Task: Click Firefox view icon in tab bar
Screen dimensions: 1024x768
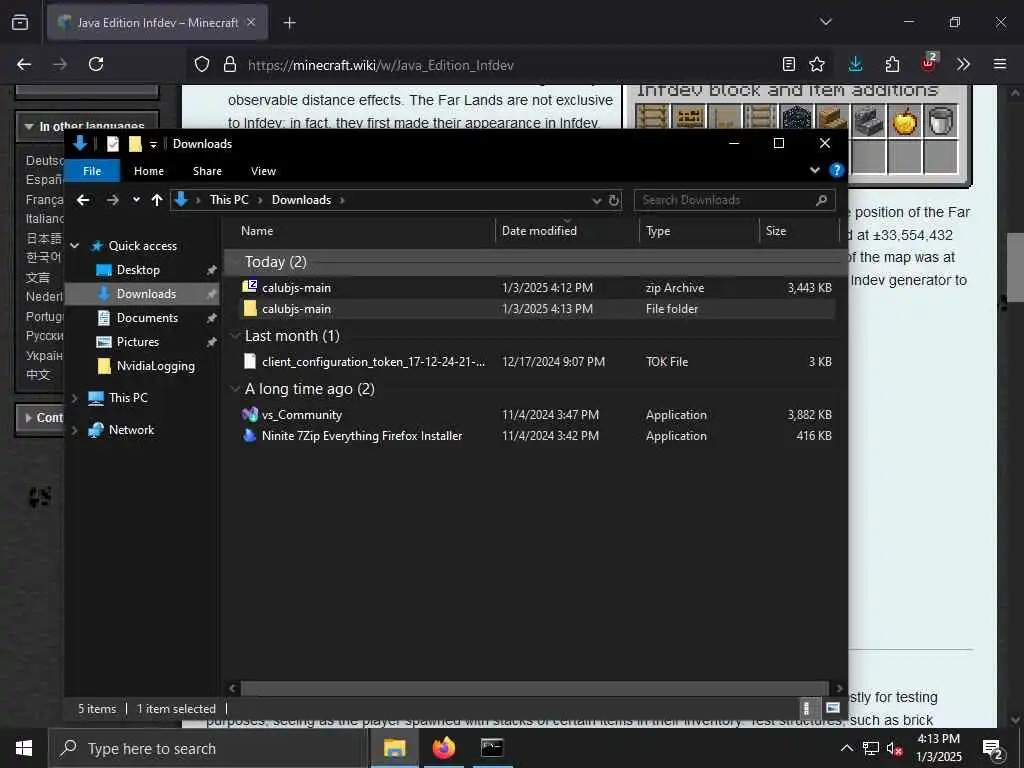Action: pos(20,22)
